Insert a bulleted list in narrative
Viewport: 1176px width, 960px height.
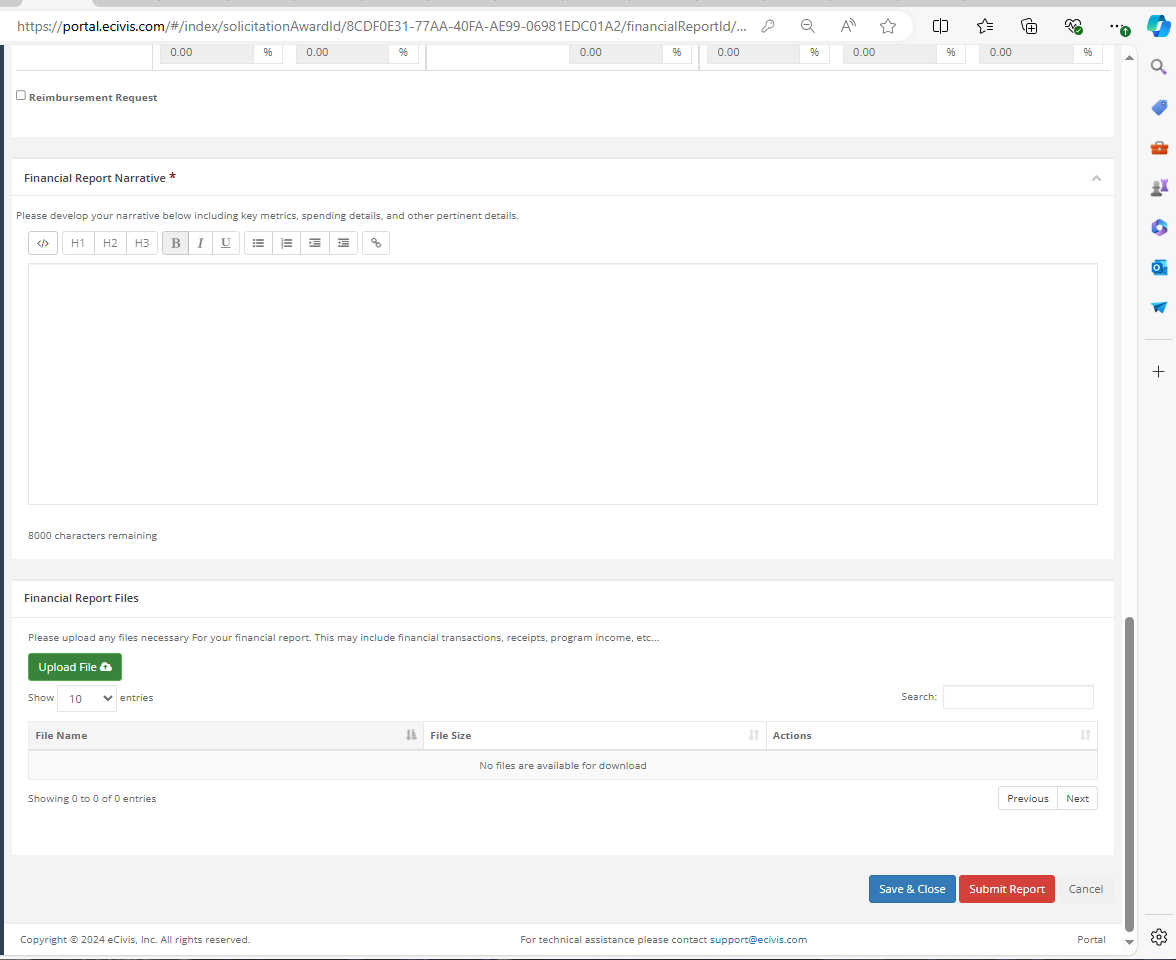pos(258,243)
